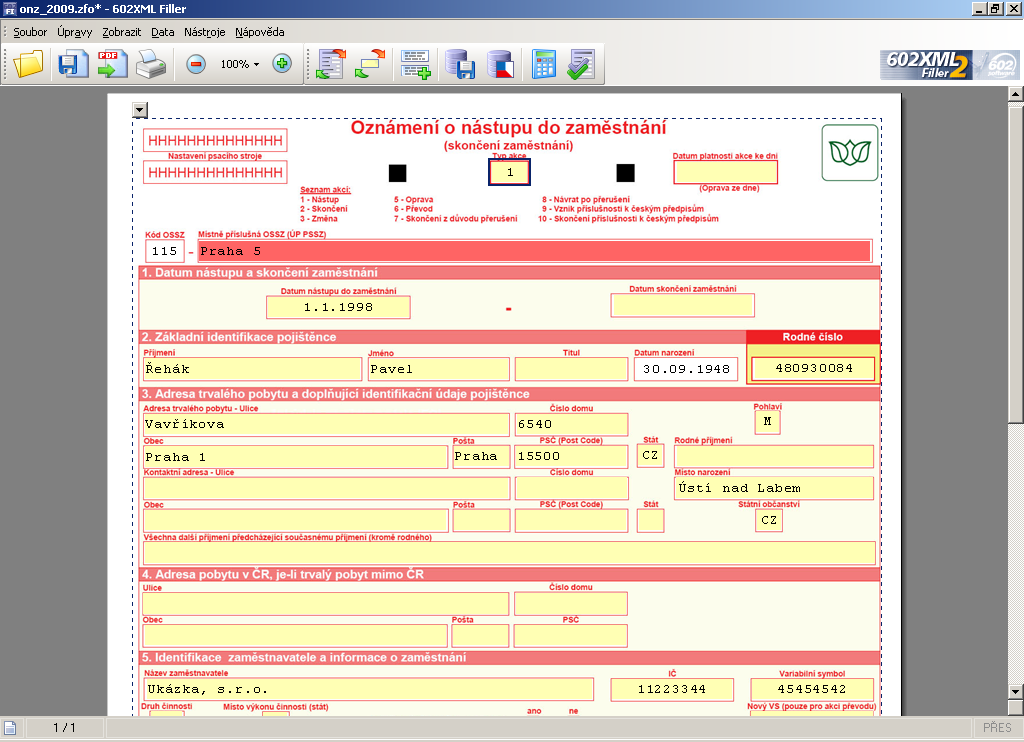Viewport: 1024px width, 742px height.
Task: Click the Datum narození field
Action: click(686, 369)
